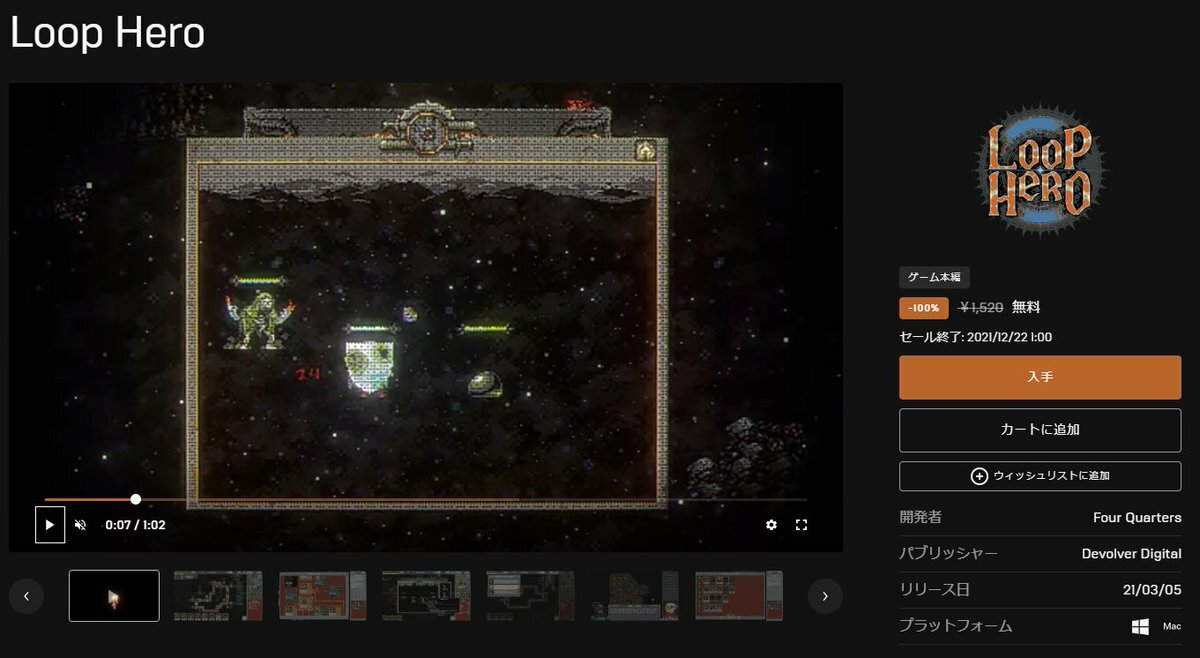1200x658 pixels.
Task: Click the orange 入手 button
Action: tap(1040, 377)
